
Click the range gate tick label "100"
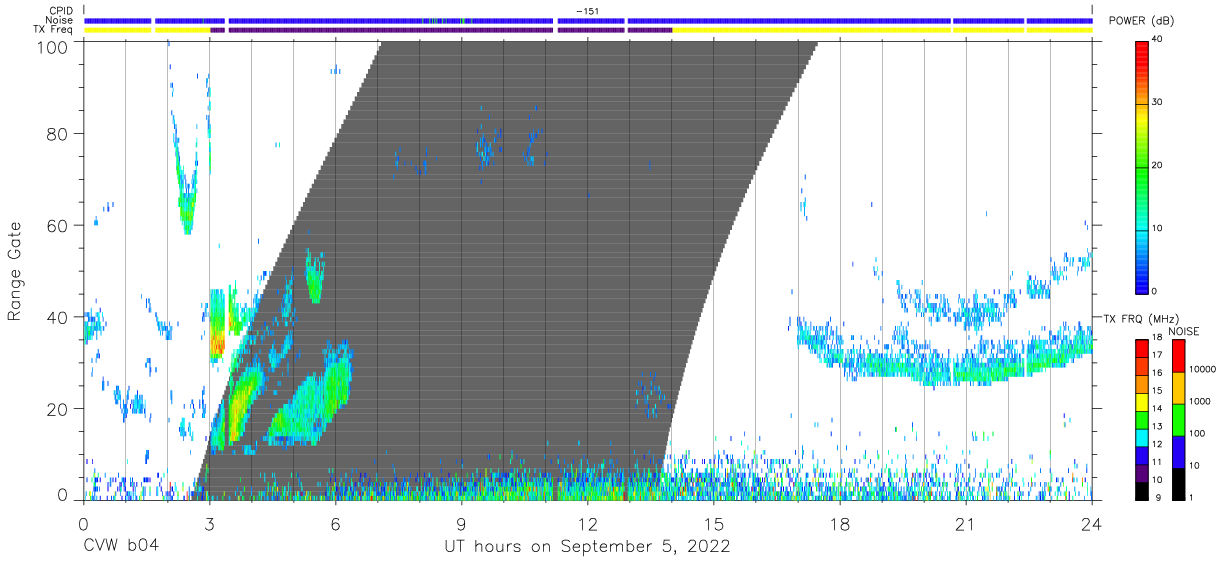pos(53,46)
